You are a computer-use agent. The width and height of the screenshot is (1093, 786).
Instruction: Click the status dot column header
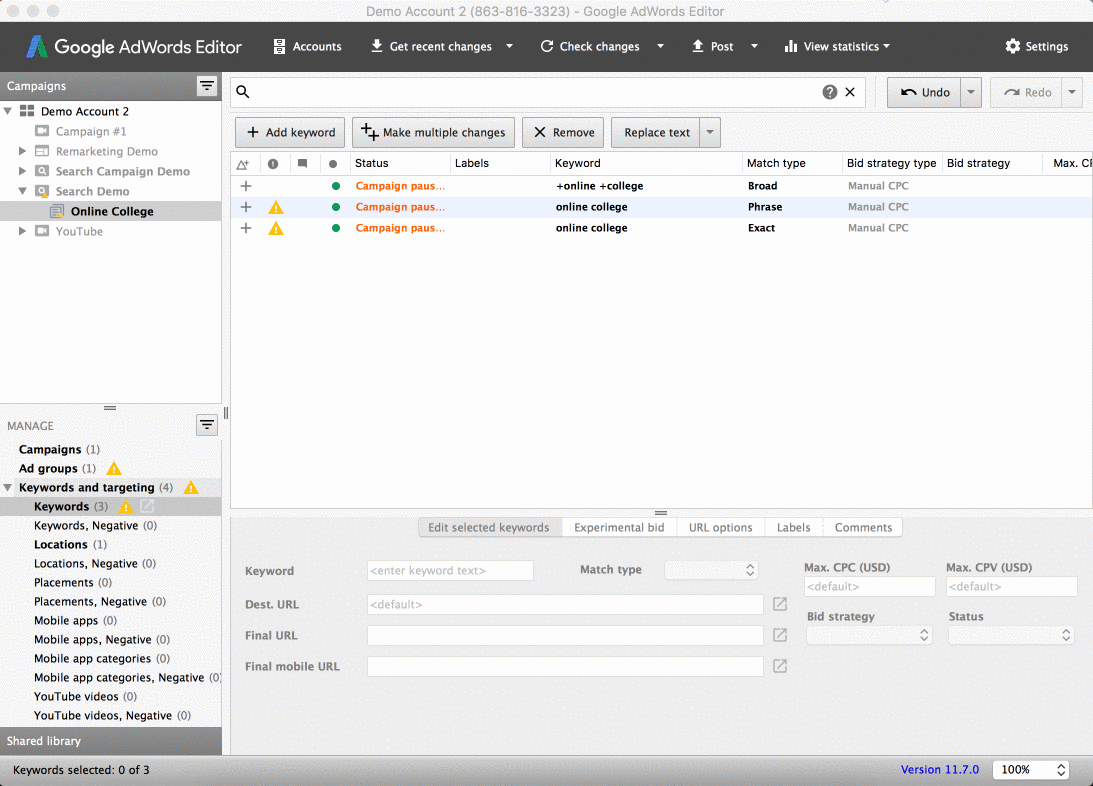tap(333, 164)
